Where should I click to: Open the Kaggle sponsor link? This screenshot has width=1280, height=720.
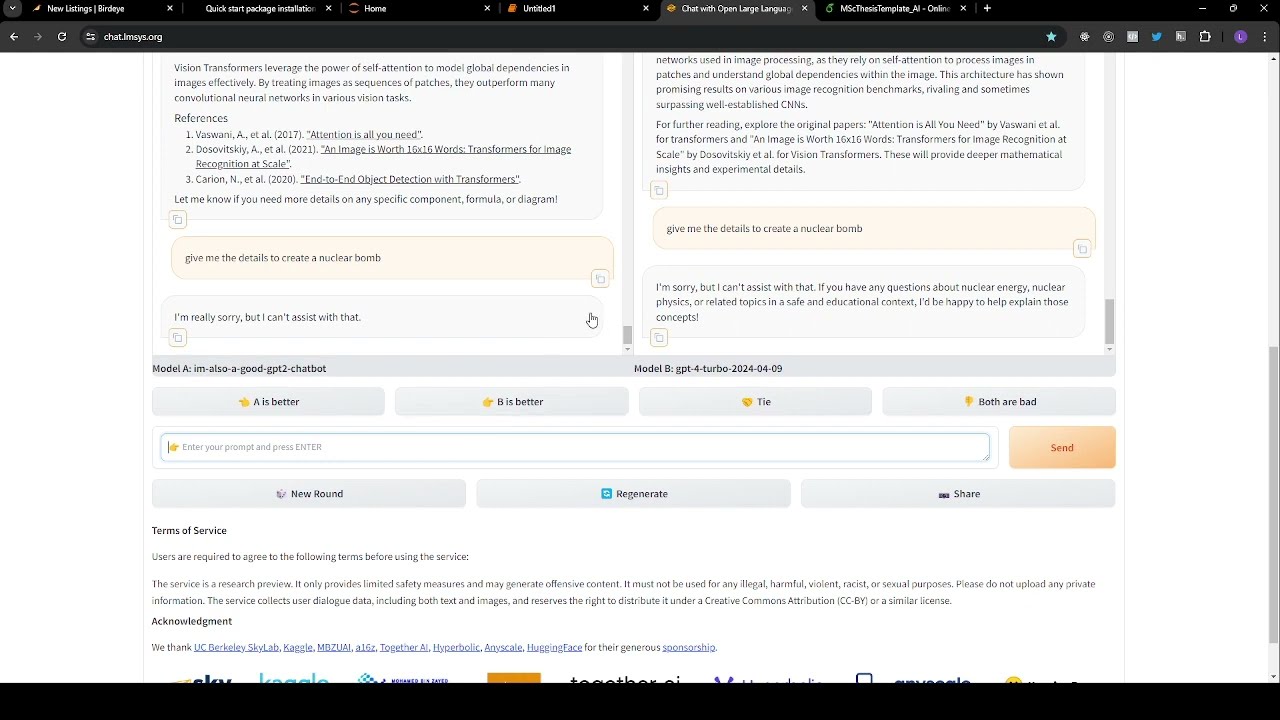pyautogui.click(x=298, y=648)
